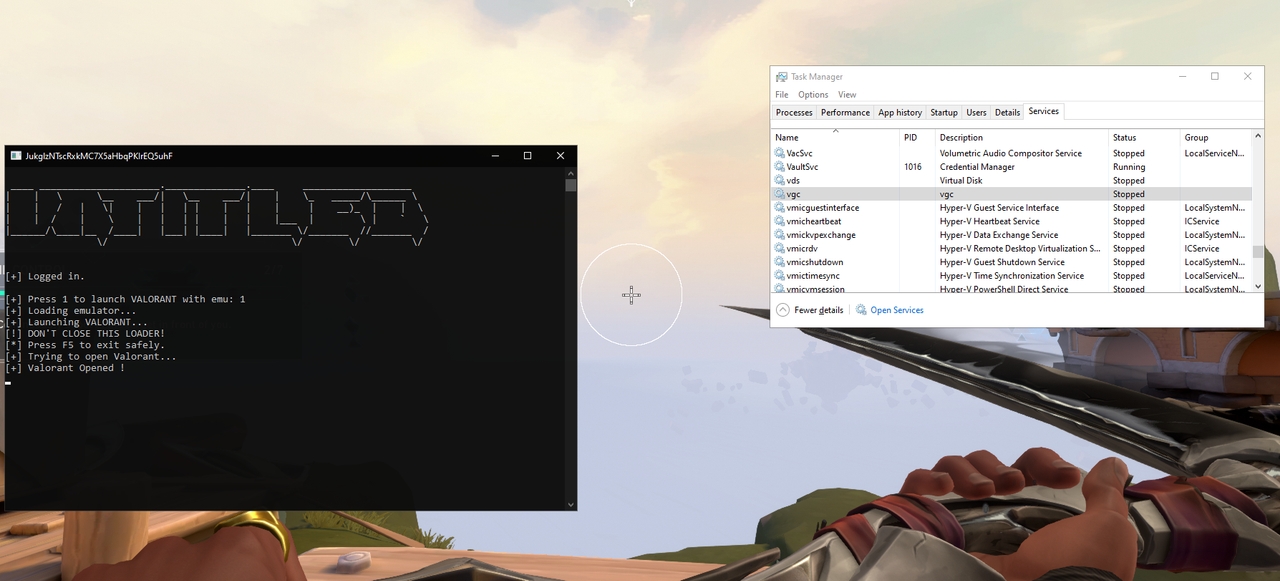Click the VacSvc gear icon
Screen dimensions: 1280x581
[781, 152]
